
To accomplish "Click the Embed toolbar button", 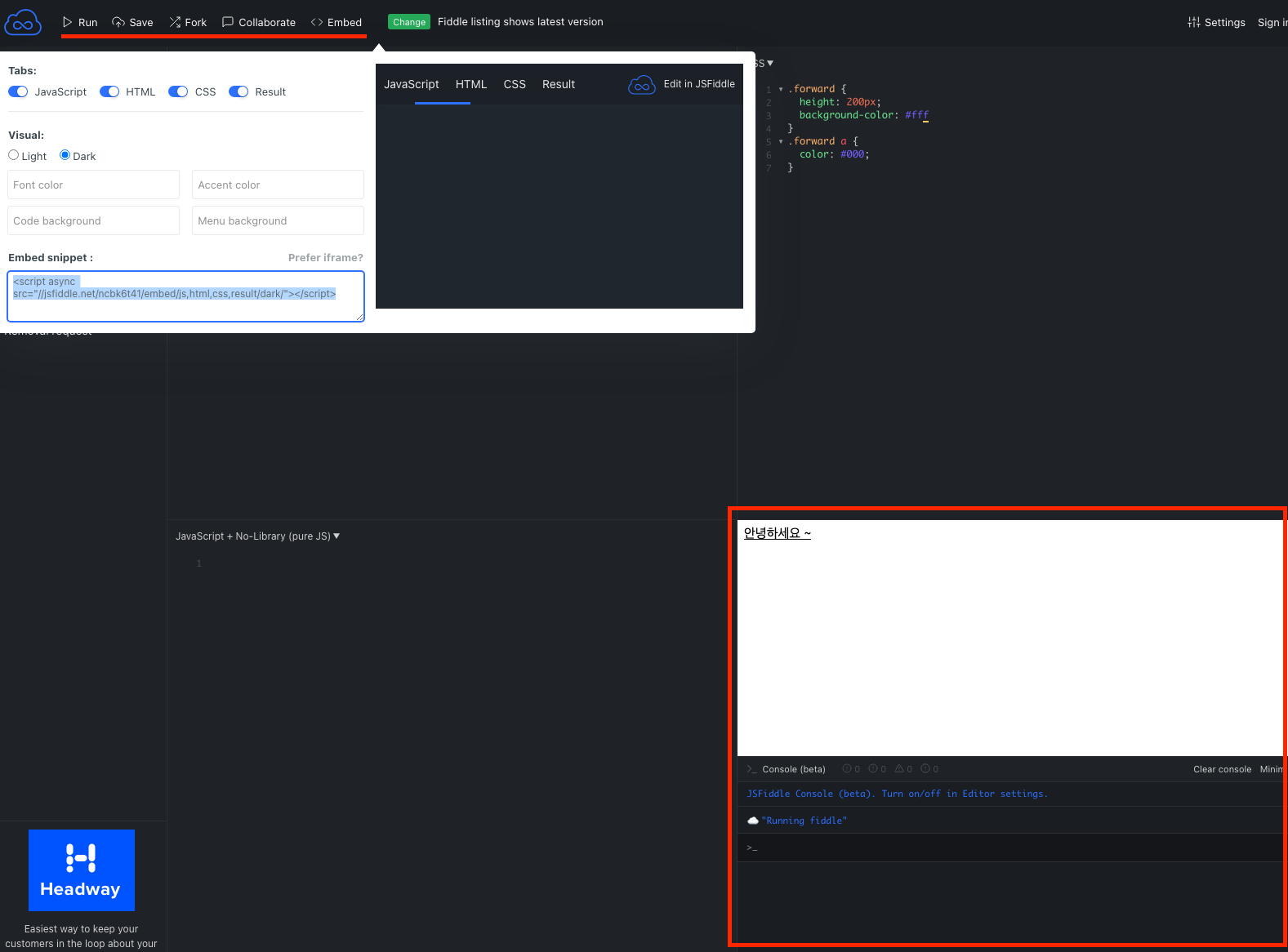I will tap(336, 22).
